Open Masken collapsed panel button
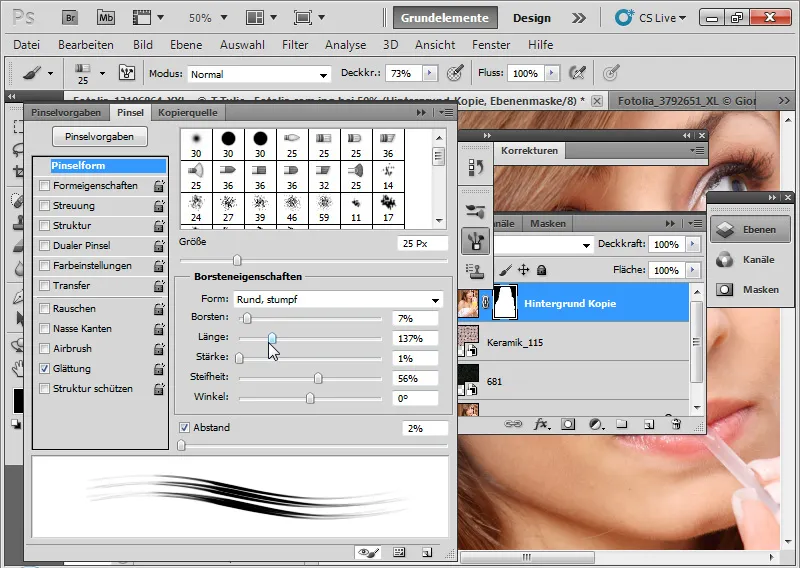 coord(751,290)
